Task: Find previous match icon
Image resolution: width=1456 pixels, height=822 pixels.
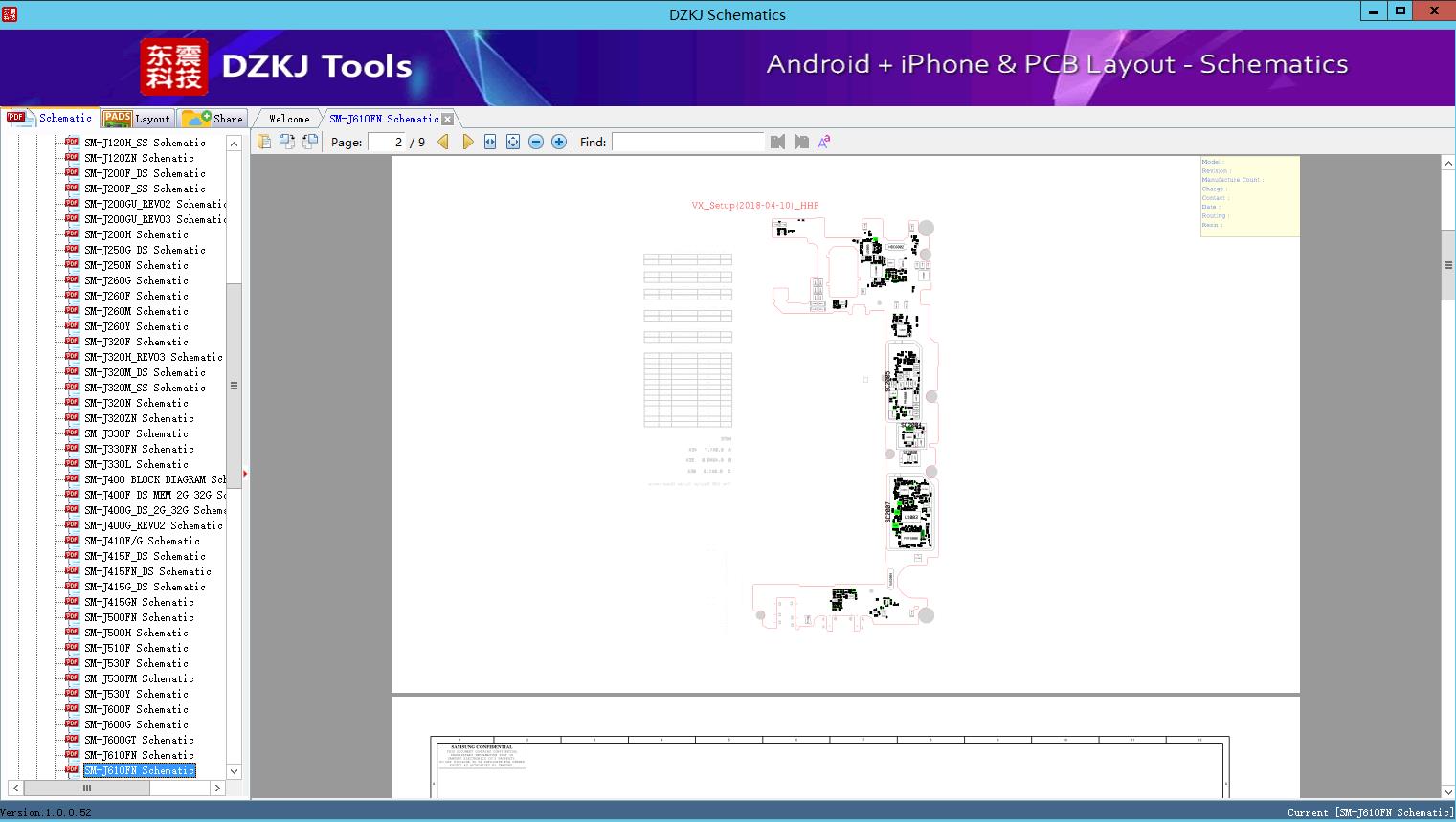Action: [777, 142]
